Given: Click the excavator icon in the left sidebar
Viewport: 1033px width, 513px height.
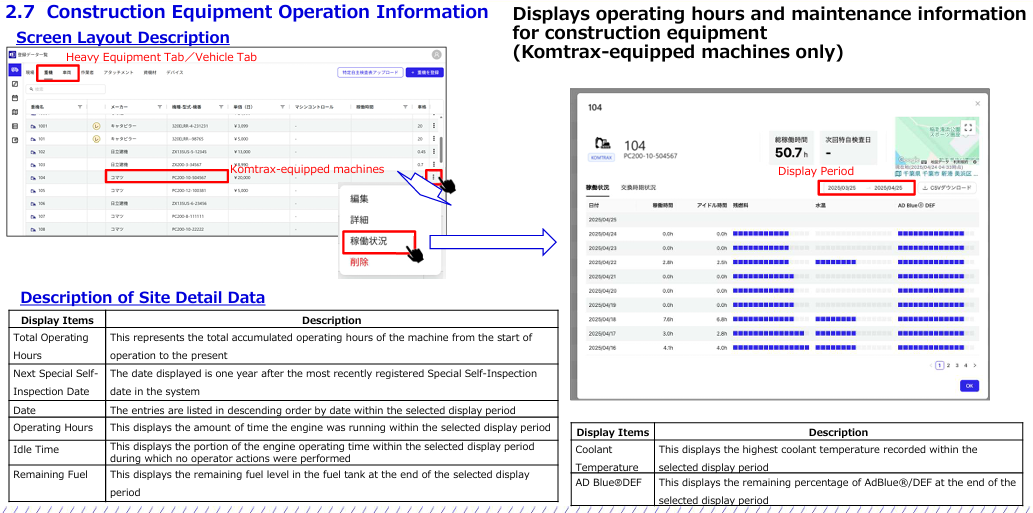Looking at the screenshot, I should [14, 72].
